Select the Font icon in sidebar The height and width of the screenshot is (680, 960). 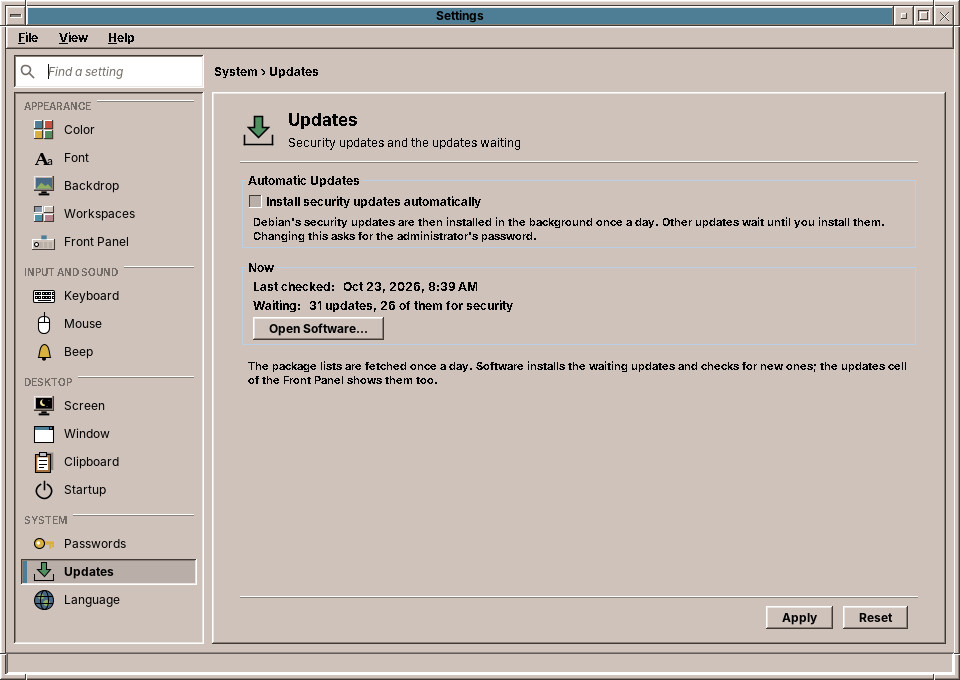[x=43, y=158]
